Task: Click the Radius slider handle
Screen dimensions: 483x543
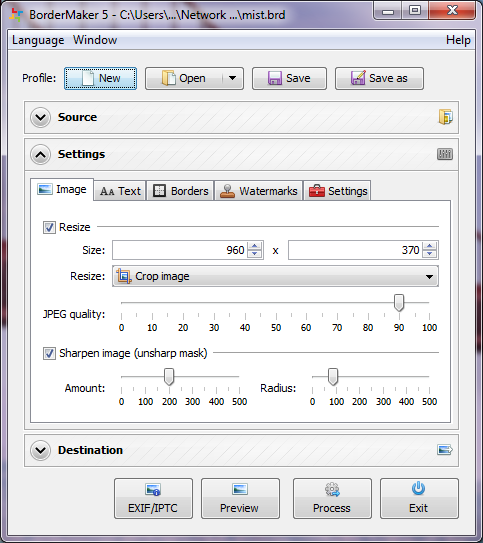Action: tap(333, 377)
